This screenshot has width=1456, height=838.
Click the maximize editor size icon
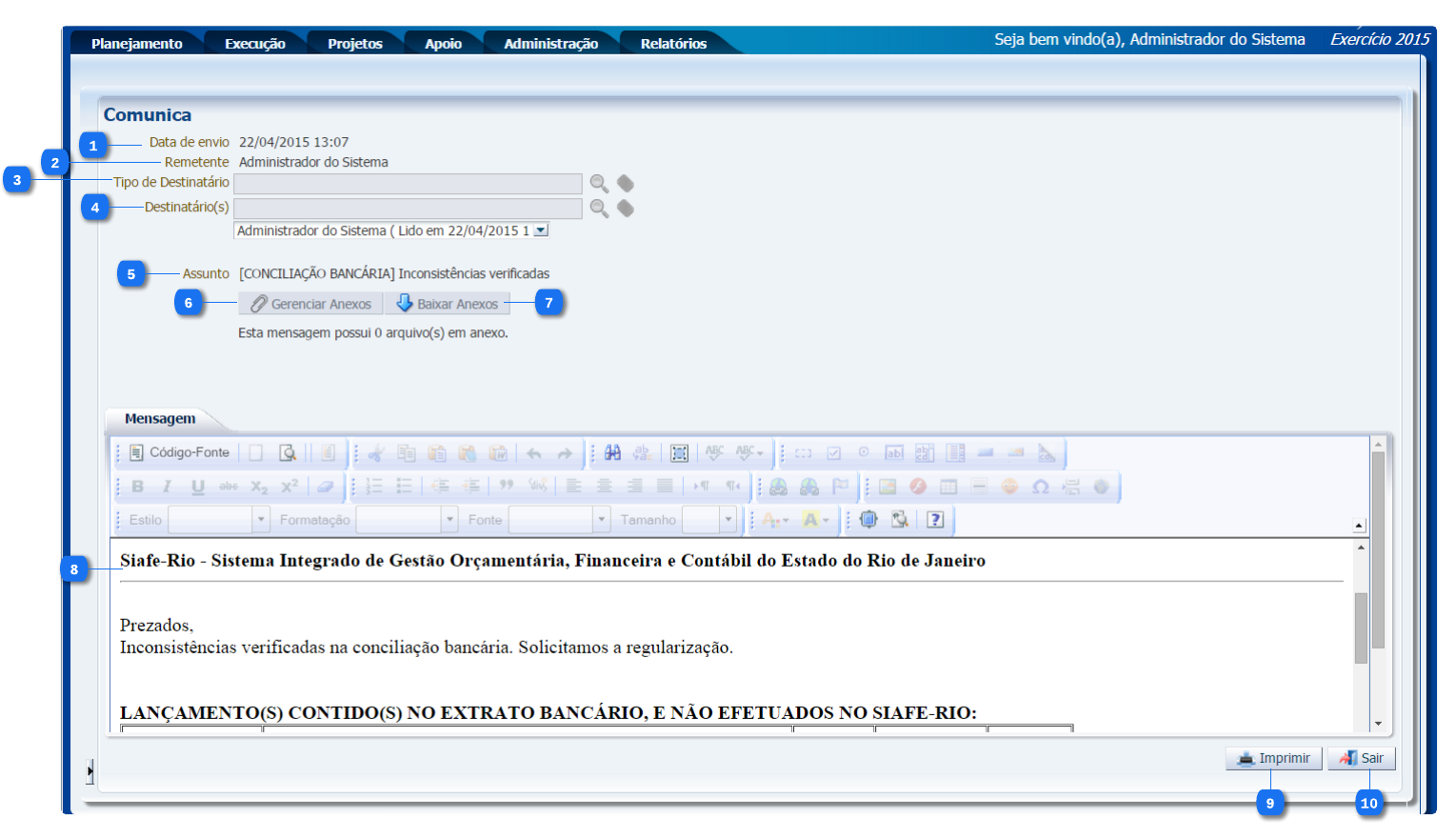click(868, 520)
